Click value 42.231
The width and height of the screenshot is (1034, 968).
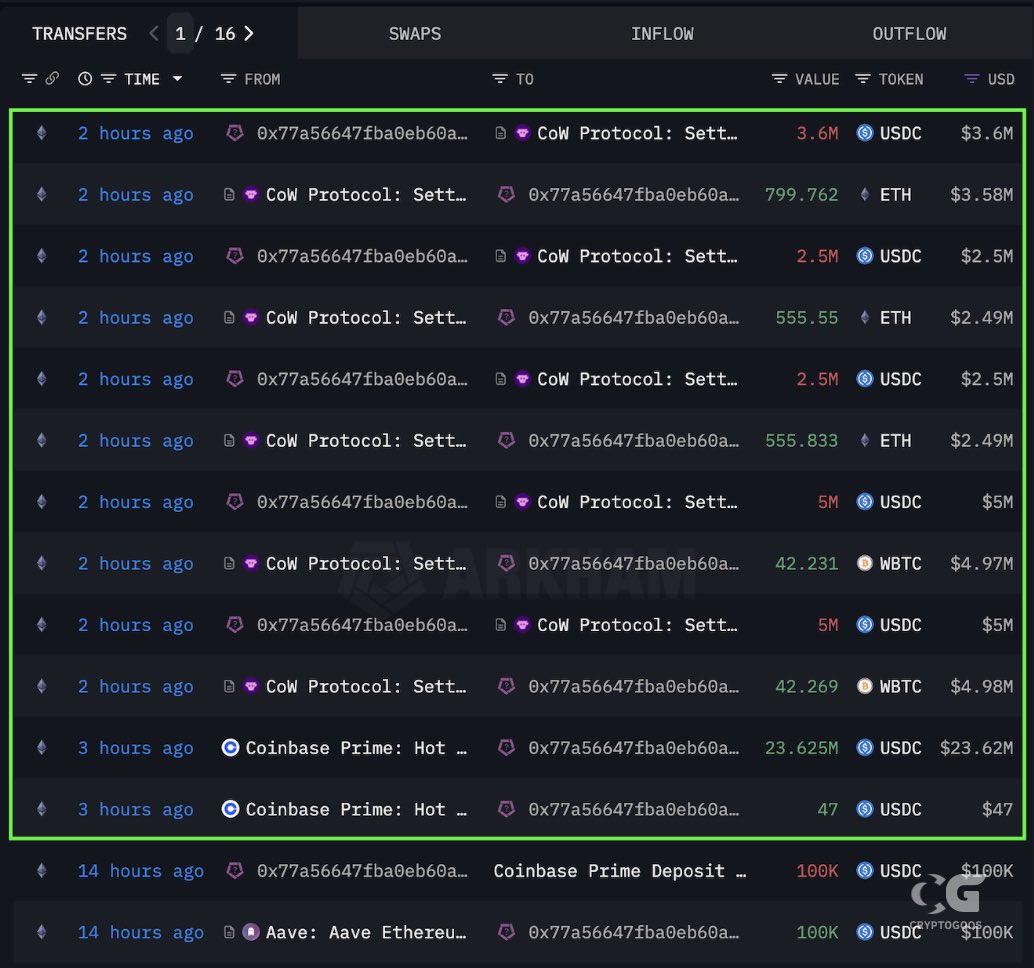tap(806, 564)
